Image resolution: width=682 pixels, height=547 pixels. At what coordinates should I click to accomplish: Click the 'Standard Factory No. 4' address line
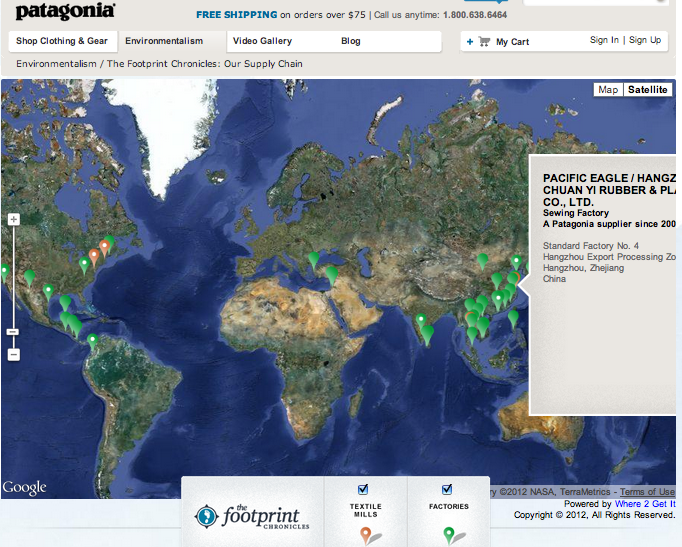click(x=591, y=246)
